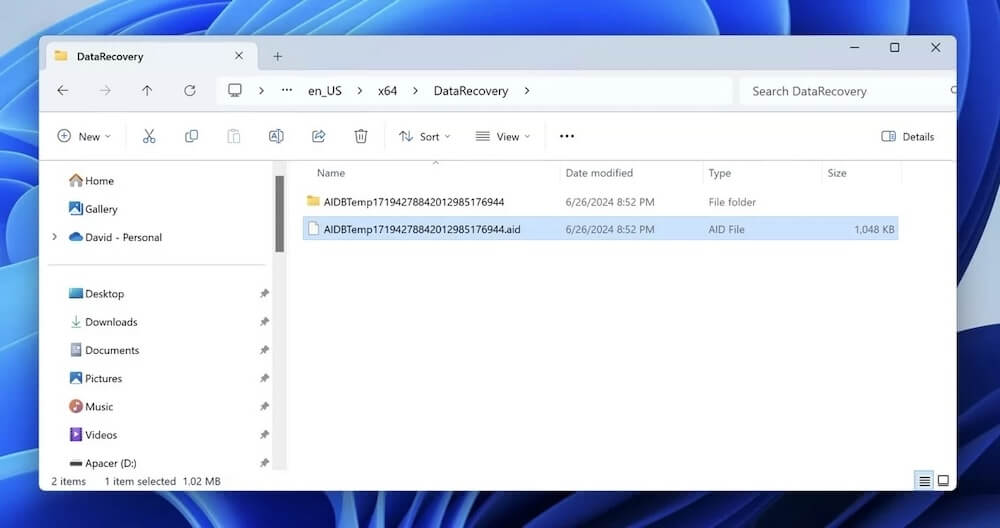Sort by Date modified column
1000x528 pixels.
(x=599, y=173)
